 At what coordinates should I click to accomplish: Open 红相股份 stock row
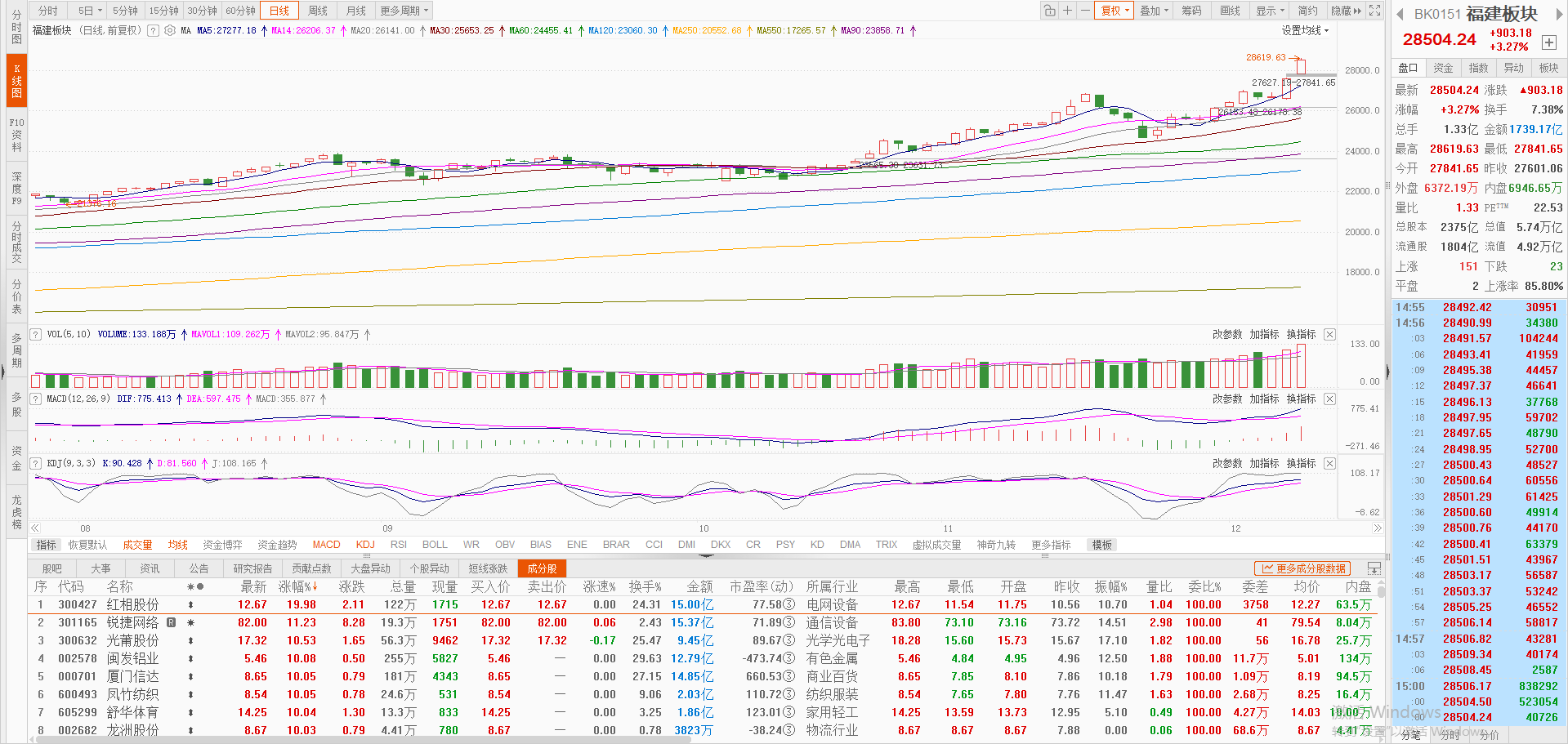point(132,604)
